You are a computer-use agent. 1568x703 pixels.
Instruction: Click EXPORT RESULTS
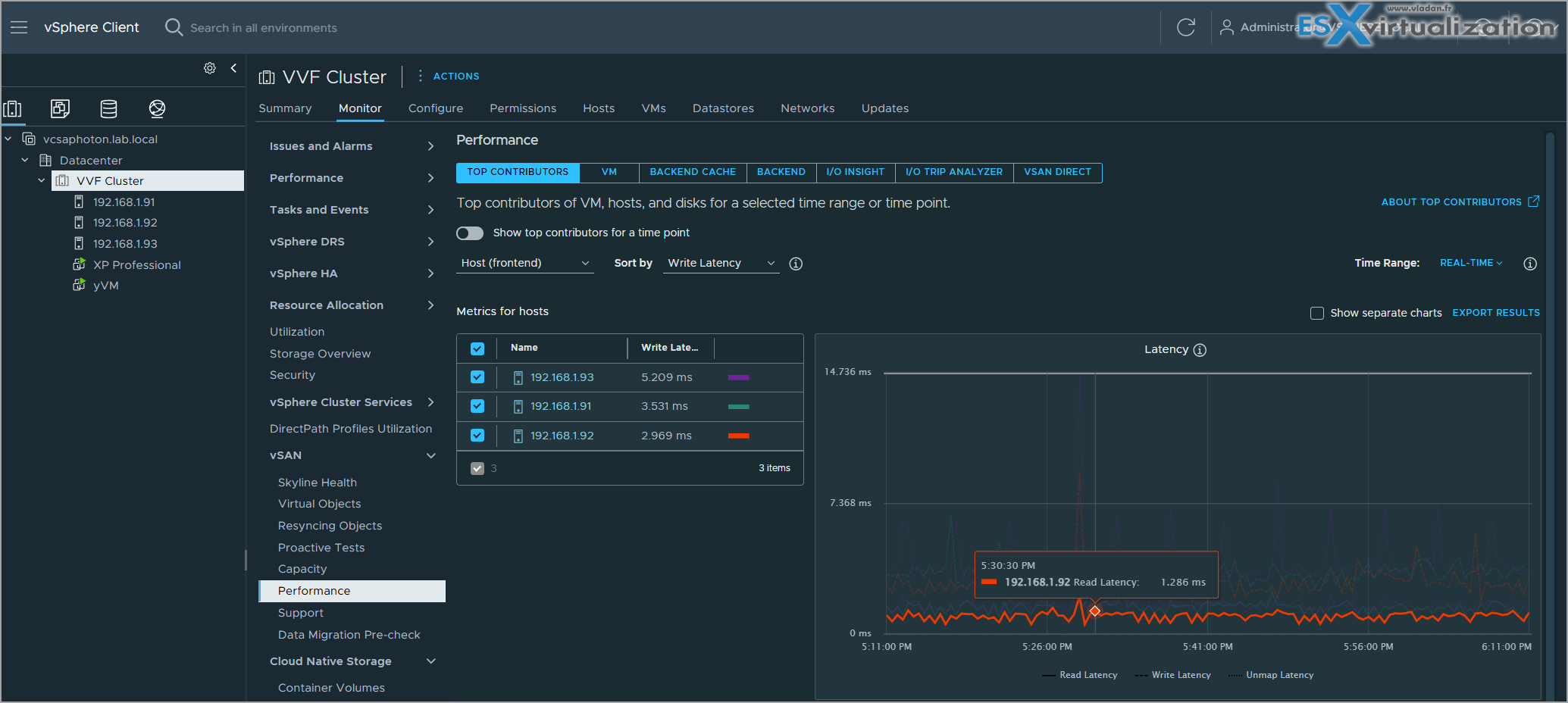(1496, 313)
